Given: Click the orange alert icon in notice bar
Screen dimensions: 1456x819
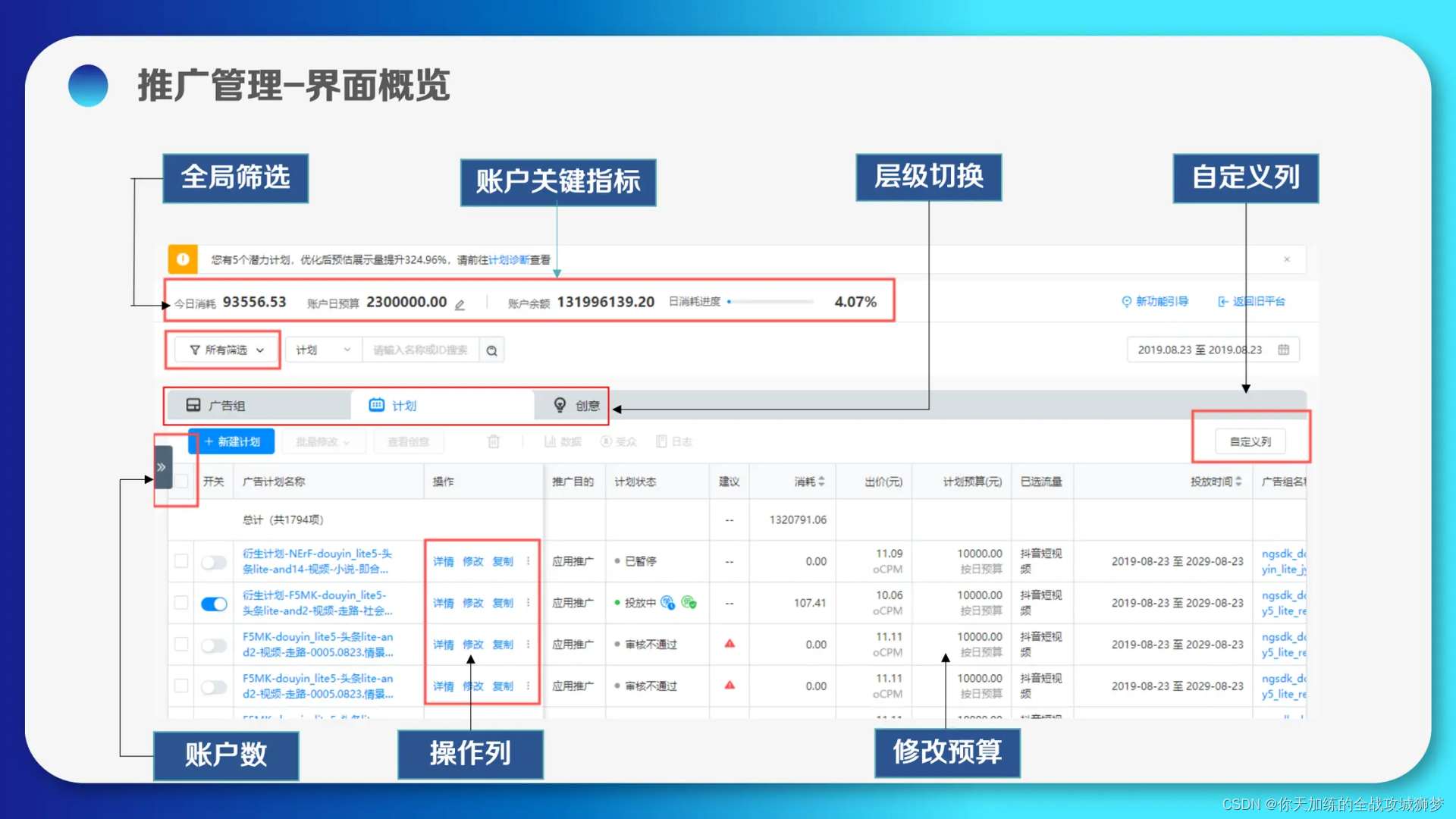Looking at the screenshot, I should (x=183, y=259).
